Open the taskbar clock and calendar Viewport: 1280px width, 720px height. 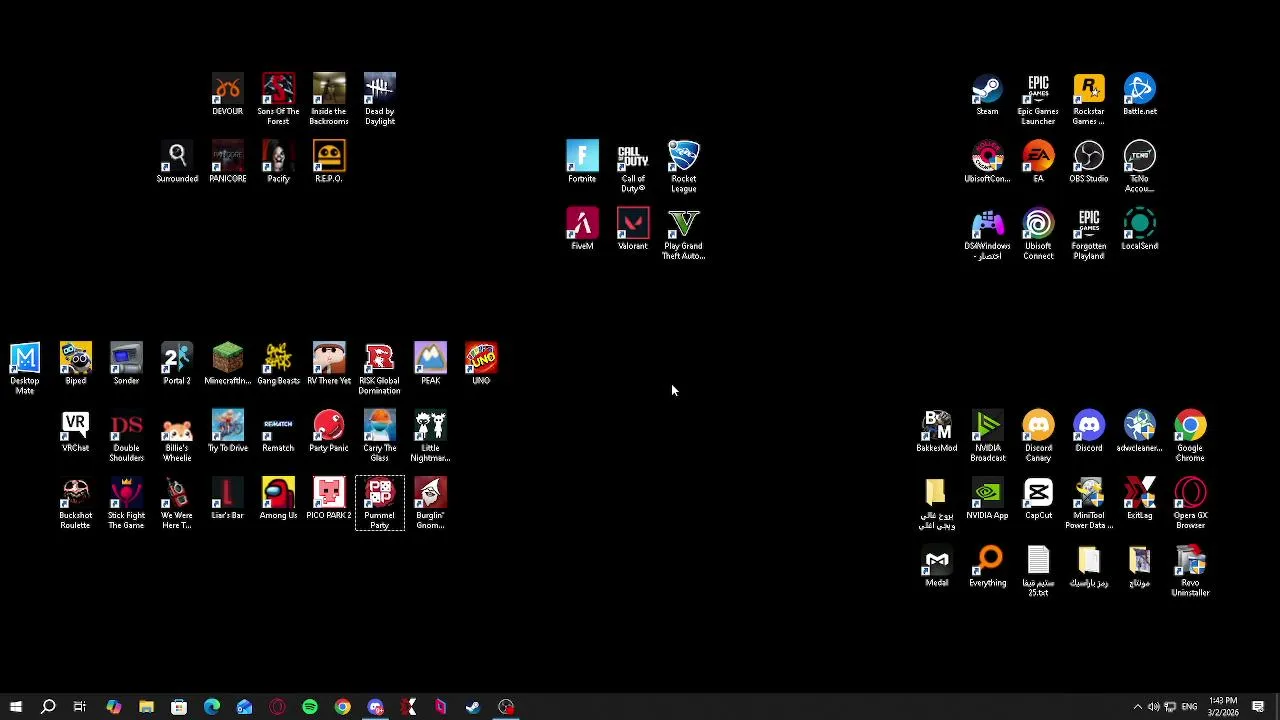coord(1223,707)
